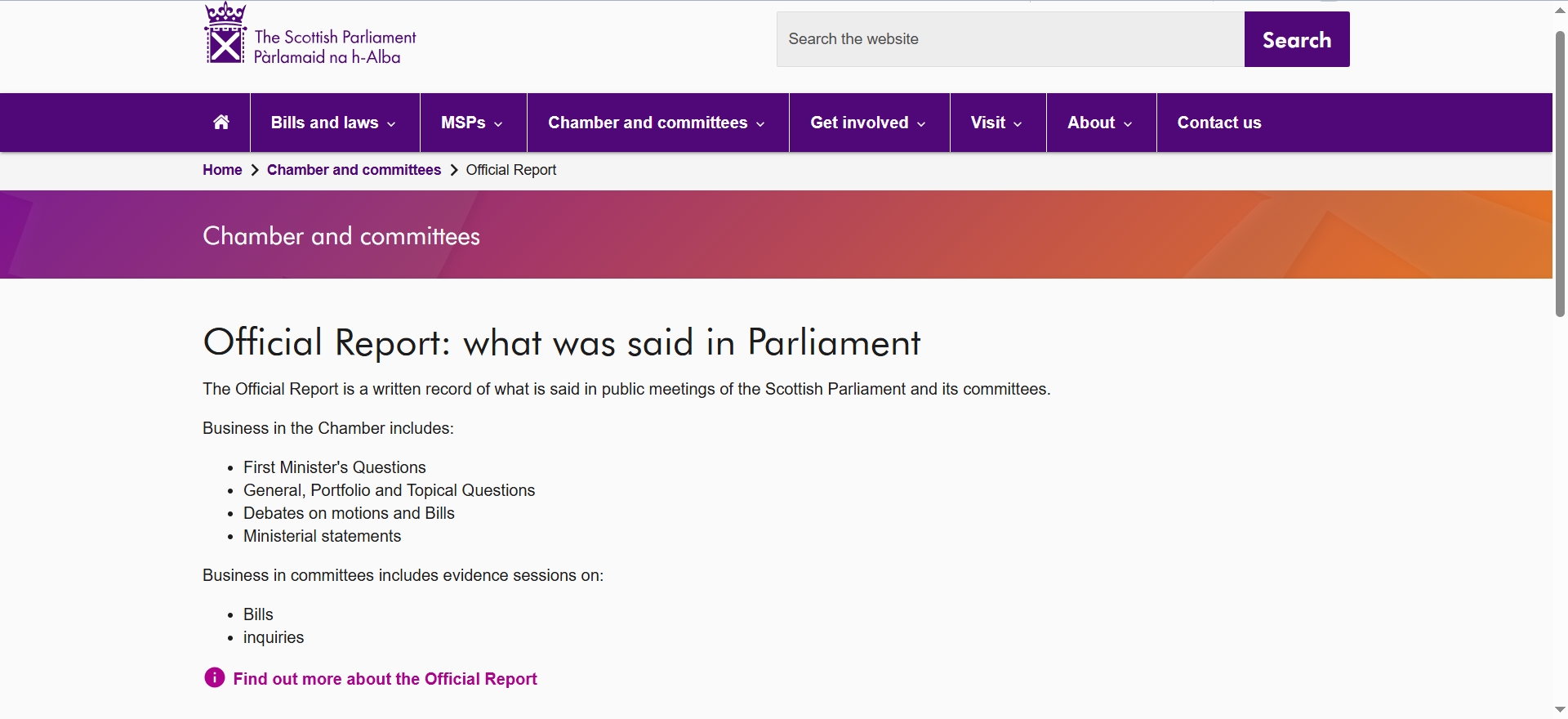Viewport: 1568px width, 719px height.
Task: Click breadcrumb chevron before Official Report
Action: [454, 170]
